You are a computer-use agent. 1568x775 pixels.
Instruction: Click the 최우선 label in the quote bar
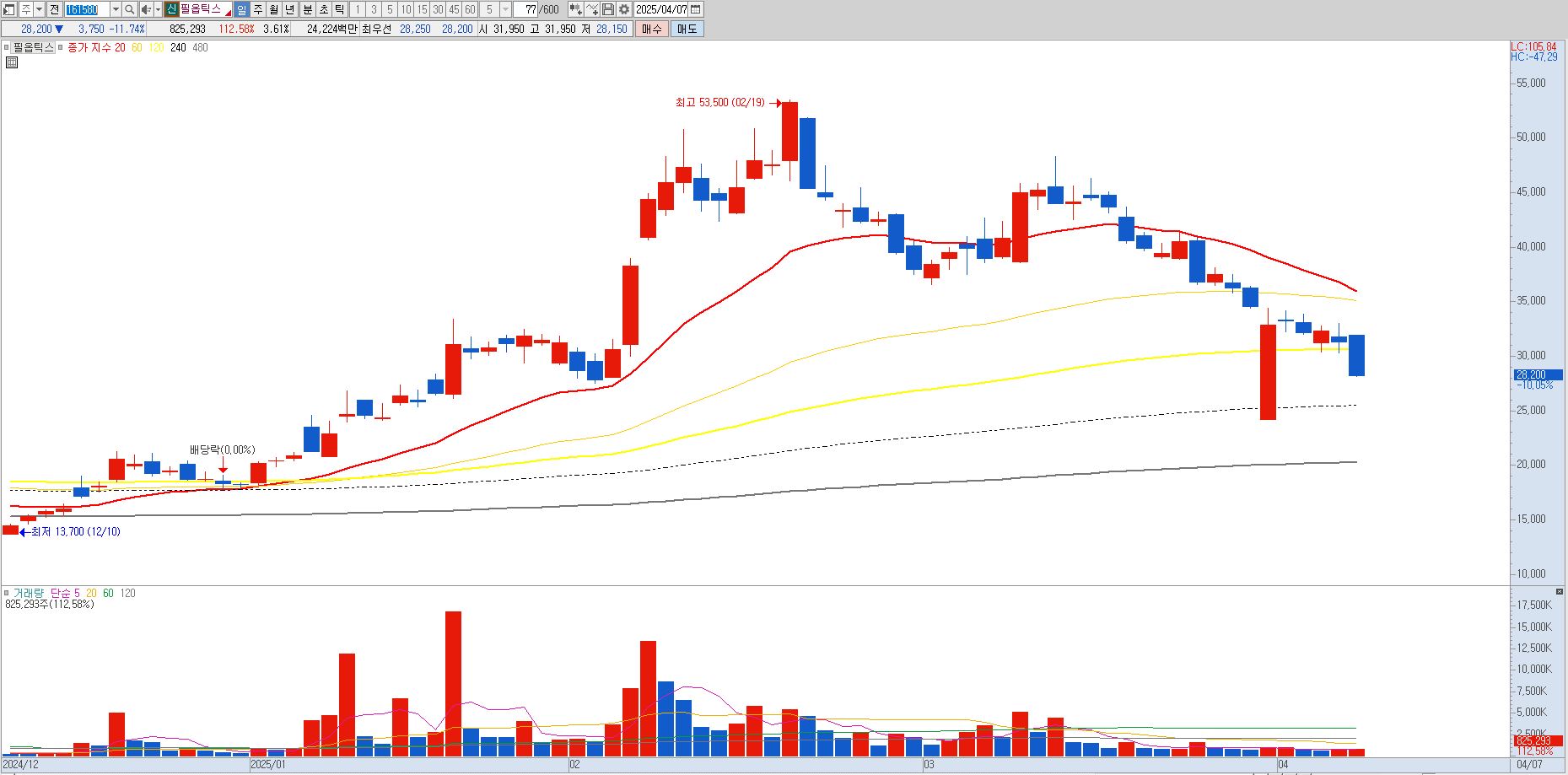click(376, 29)
